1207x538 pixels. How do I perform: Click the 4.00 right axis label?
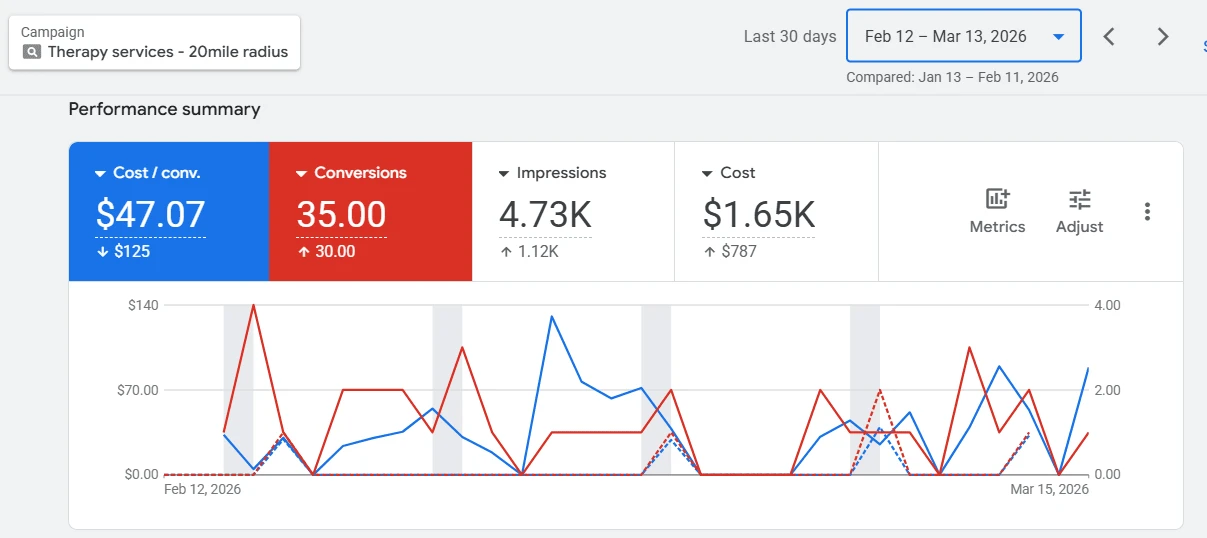coord(1108,305)
